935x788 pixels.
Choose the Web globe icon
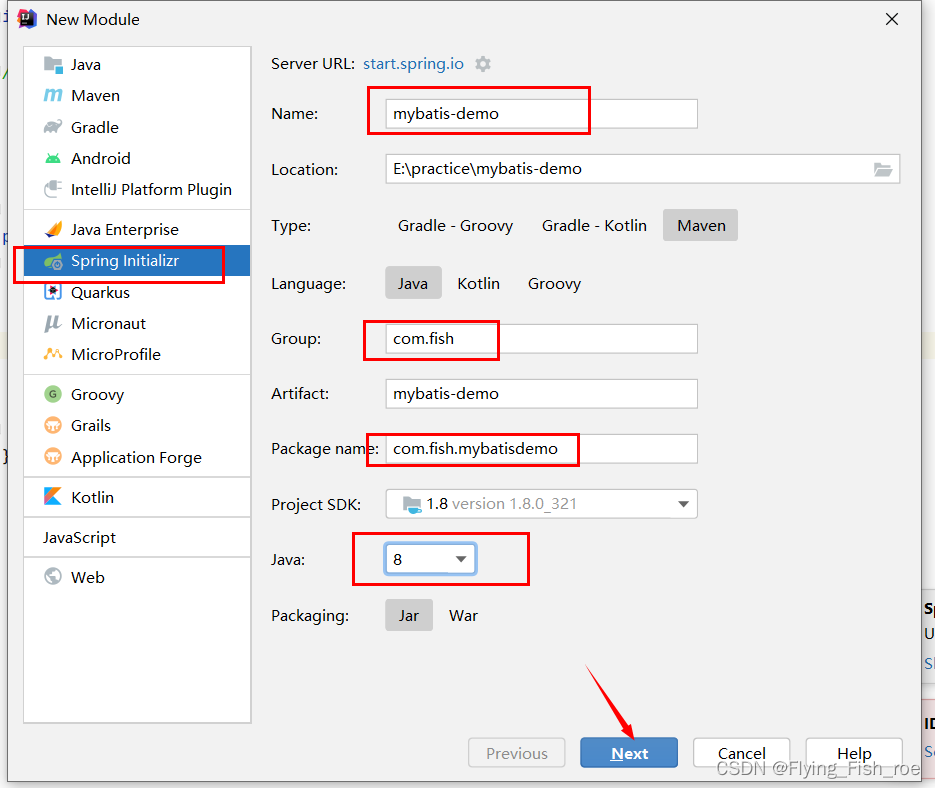53,576
